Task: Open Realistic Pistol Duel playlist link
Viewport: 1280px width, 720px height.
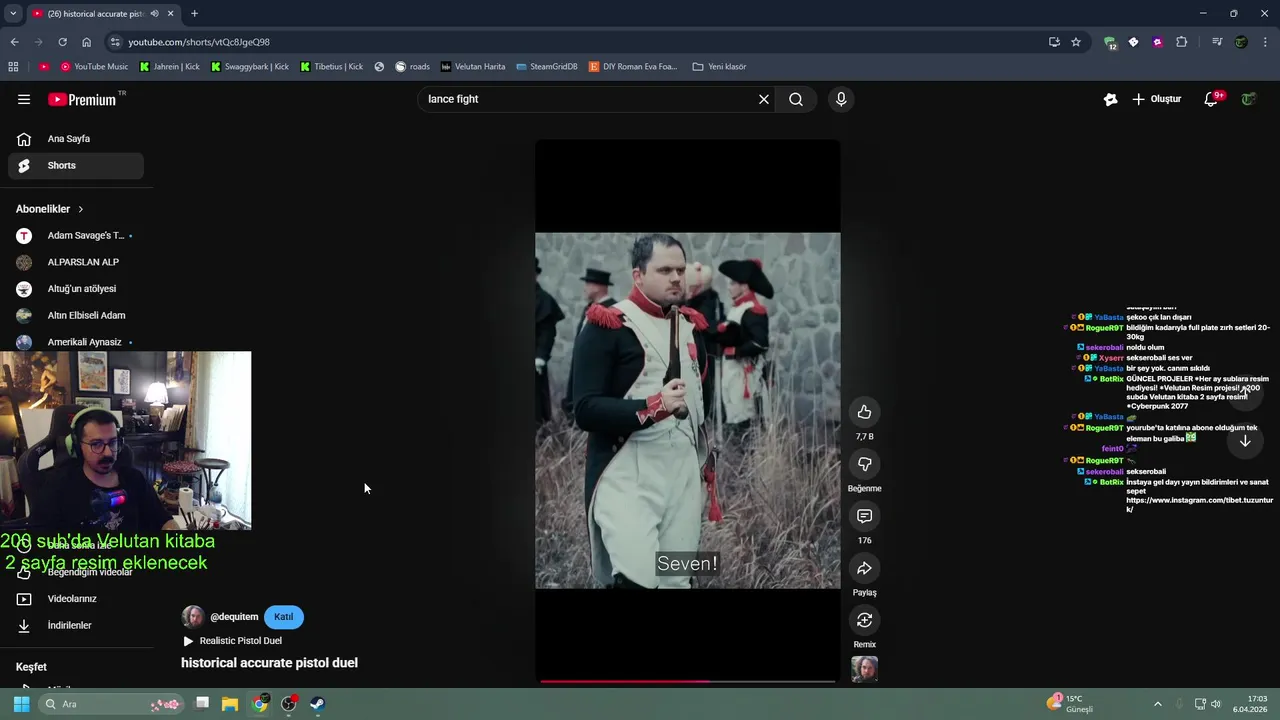Action: (x=232, y=641)
